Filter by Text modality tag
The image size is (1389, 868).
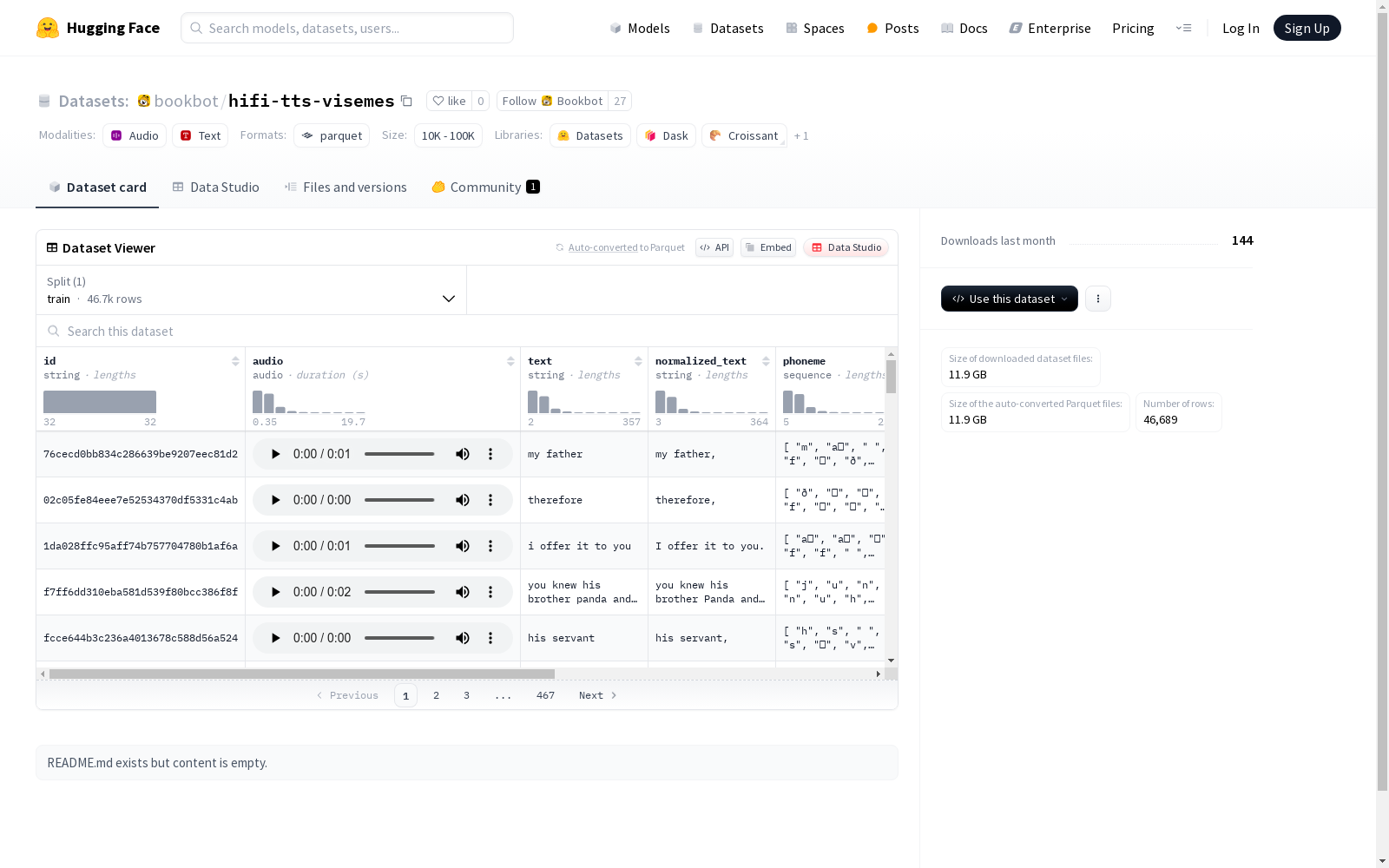pos(201,135)
